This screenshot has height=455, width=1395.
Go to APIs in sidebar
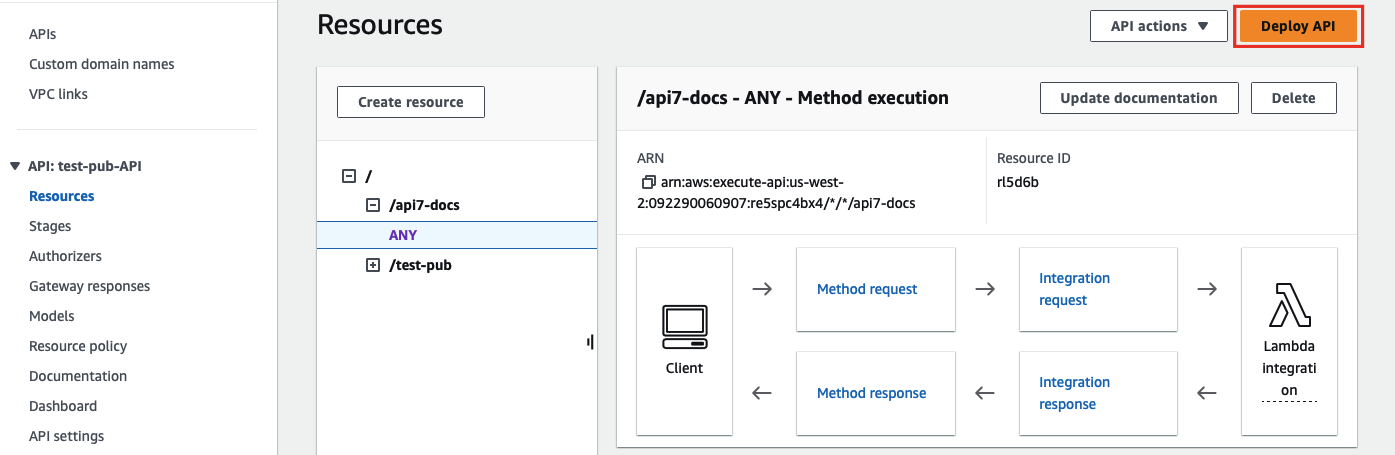pos(43,34)
